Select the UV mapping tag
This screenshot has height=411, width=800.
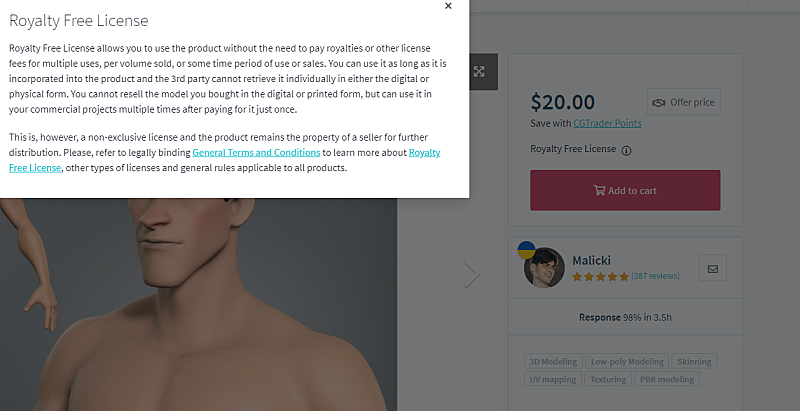click(x=553, y=379)
